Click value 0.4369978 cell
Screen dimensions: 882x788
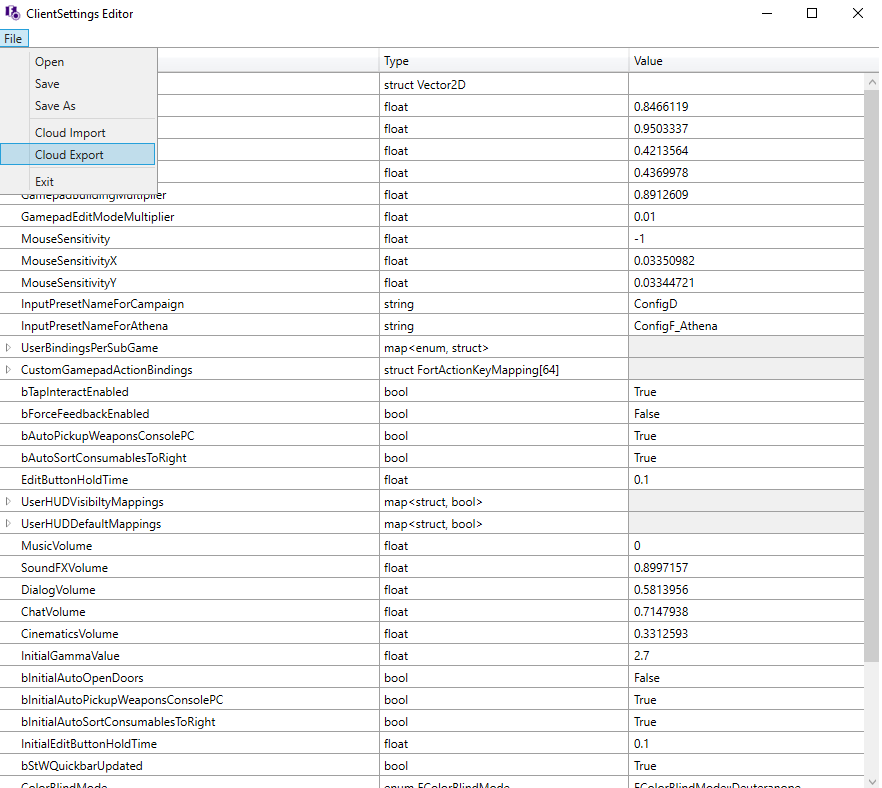(746, 172)
